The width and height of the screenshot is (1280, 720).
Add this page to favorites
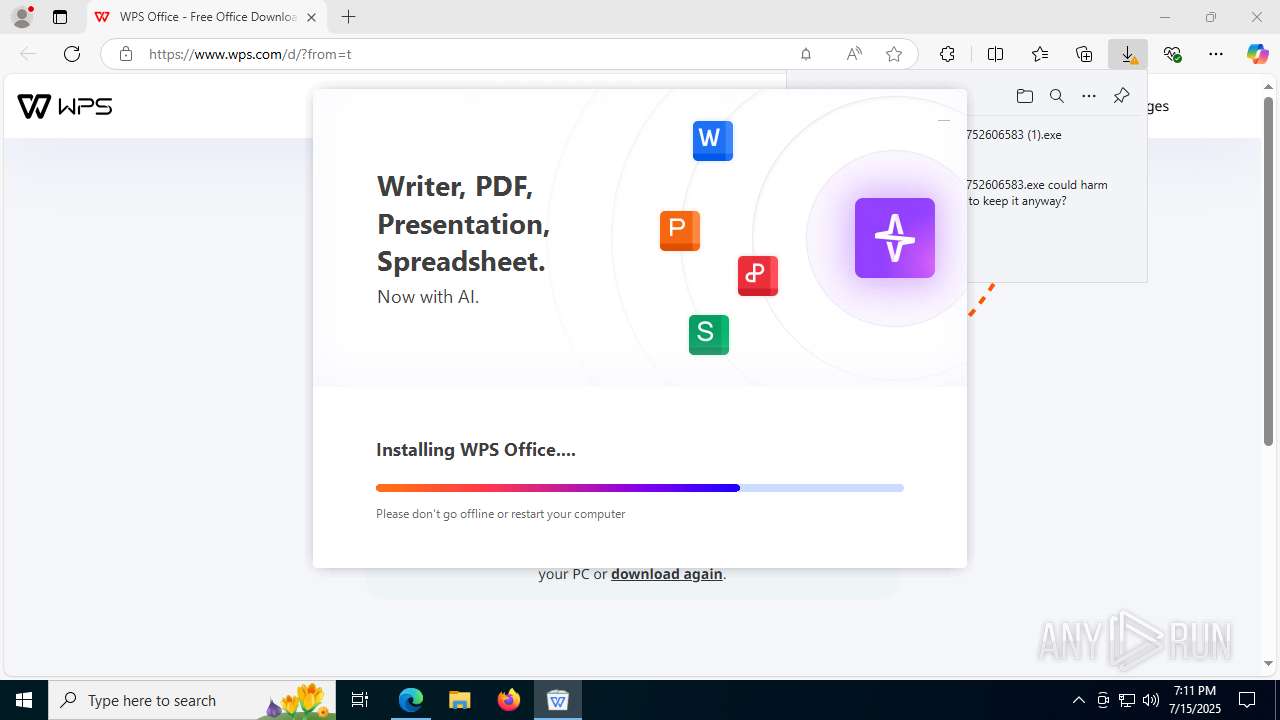tap(894, 54)
